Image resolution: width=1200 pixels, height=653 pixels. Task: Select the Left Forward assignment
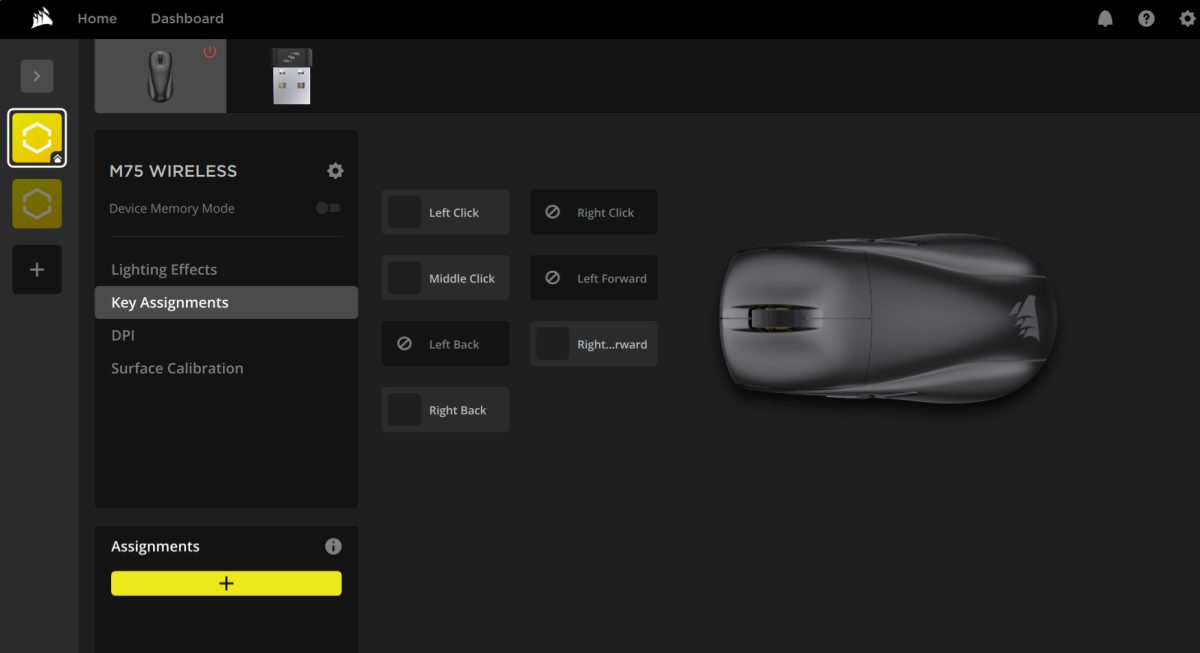coord(593,278)
